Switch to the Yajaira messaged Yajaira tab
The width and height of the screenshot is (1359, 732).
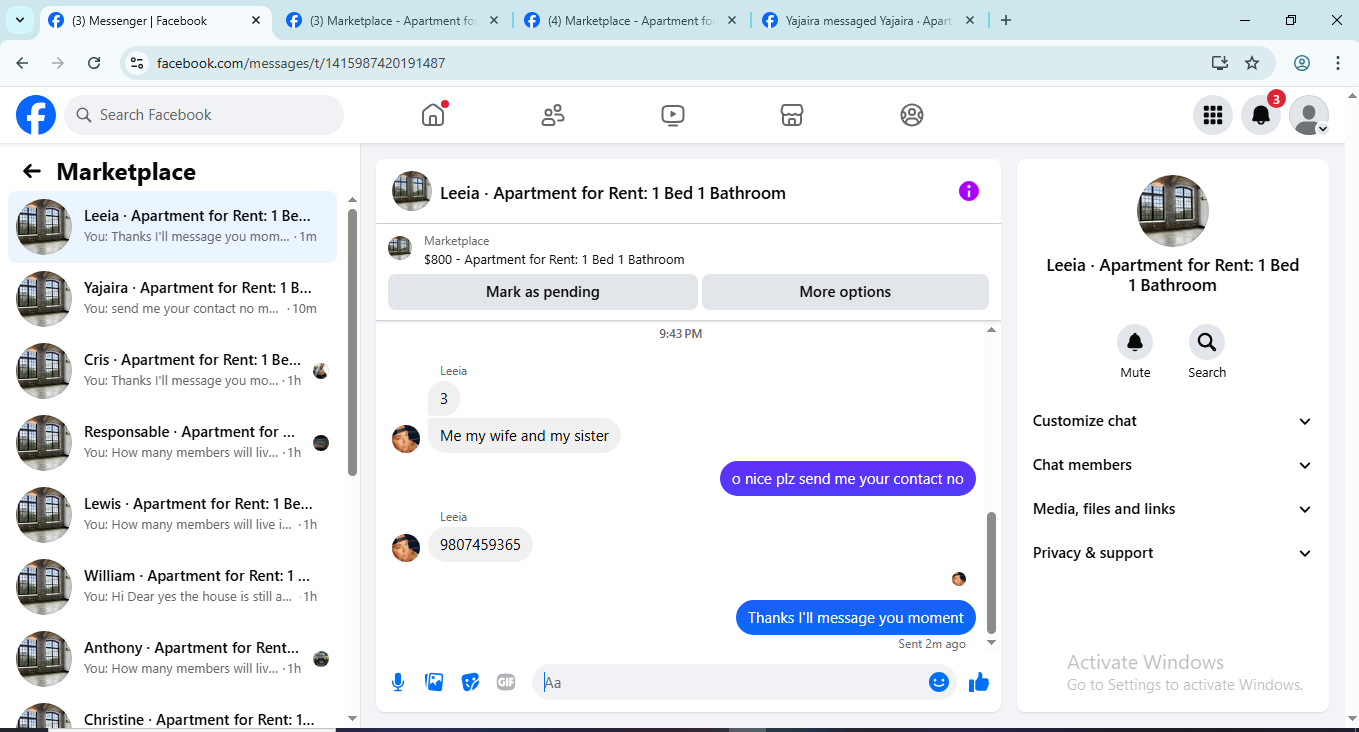pyautogui.click(x=868, y=21)
